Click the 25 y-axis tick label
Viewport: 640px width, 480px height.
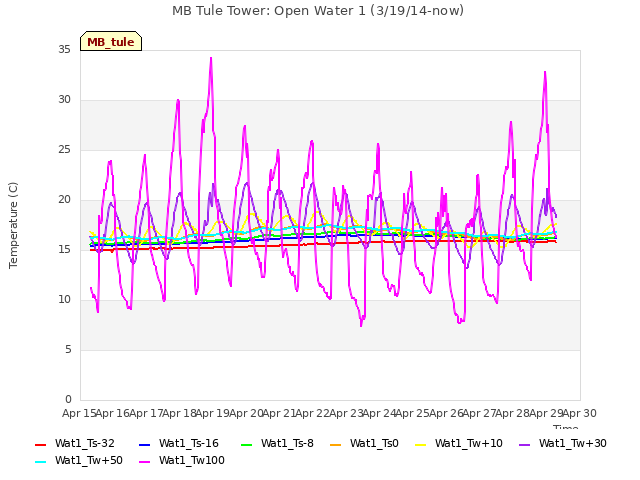point(64,150)
